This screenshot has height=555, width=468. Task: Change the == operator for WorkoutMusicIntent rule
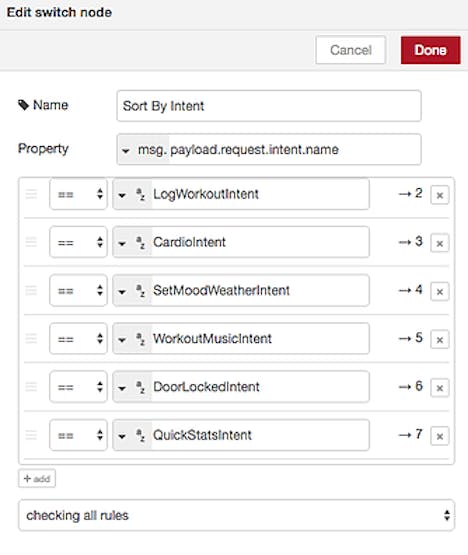click(78, 339)
